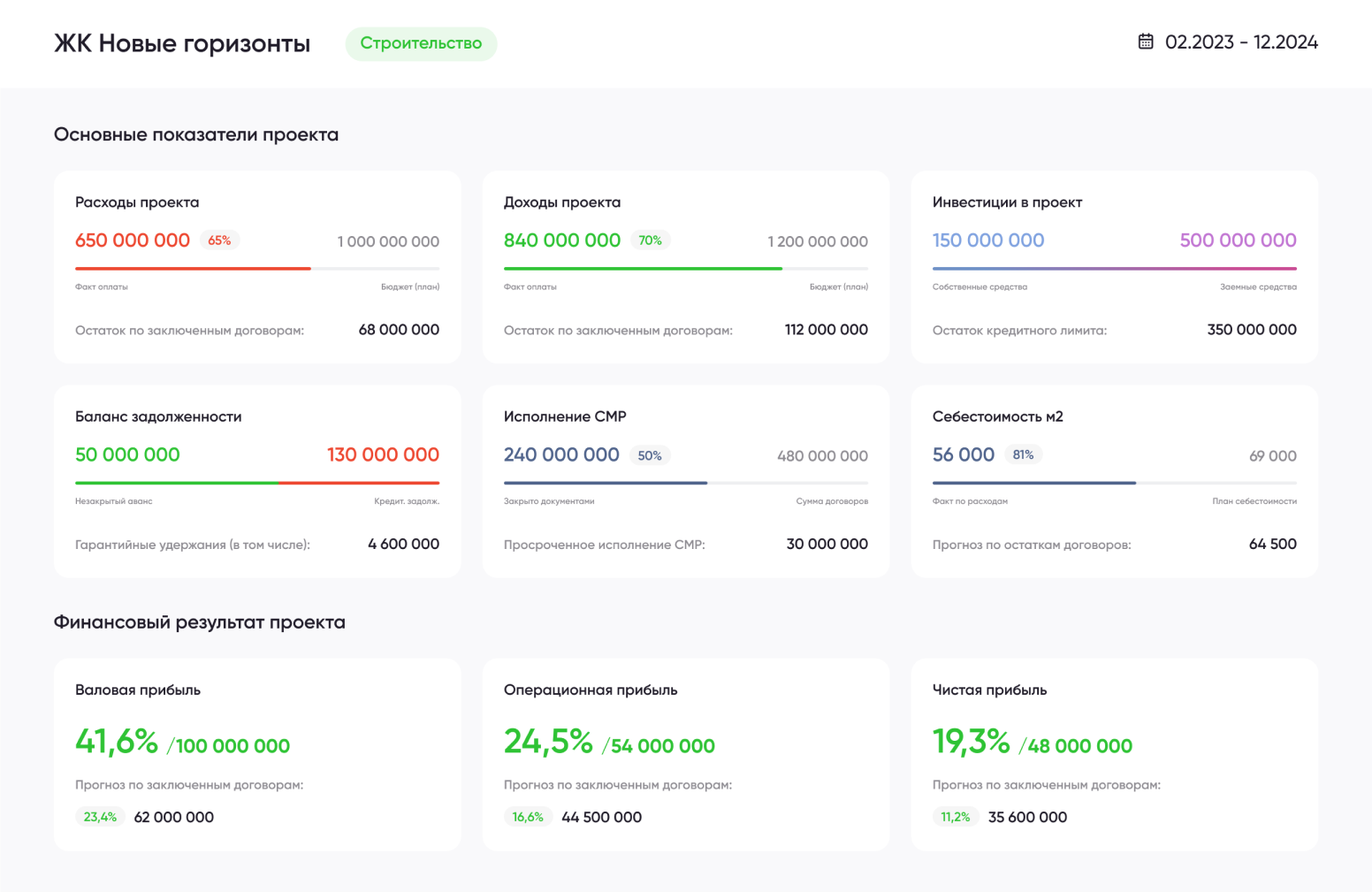
Task: Click the 81% badge in Себестоимость м2
Action: pos(1023,454)
